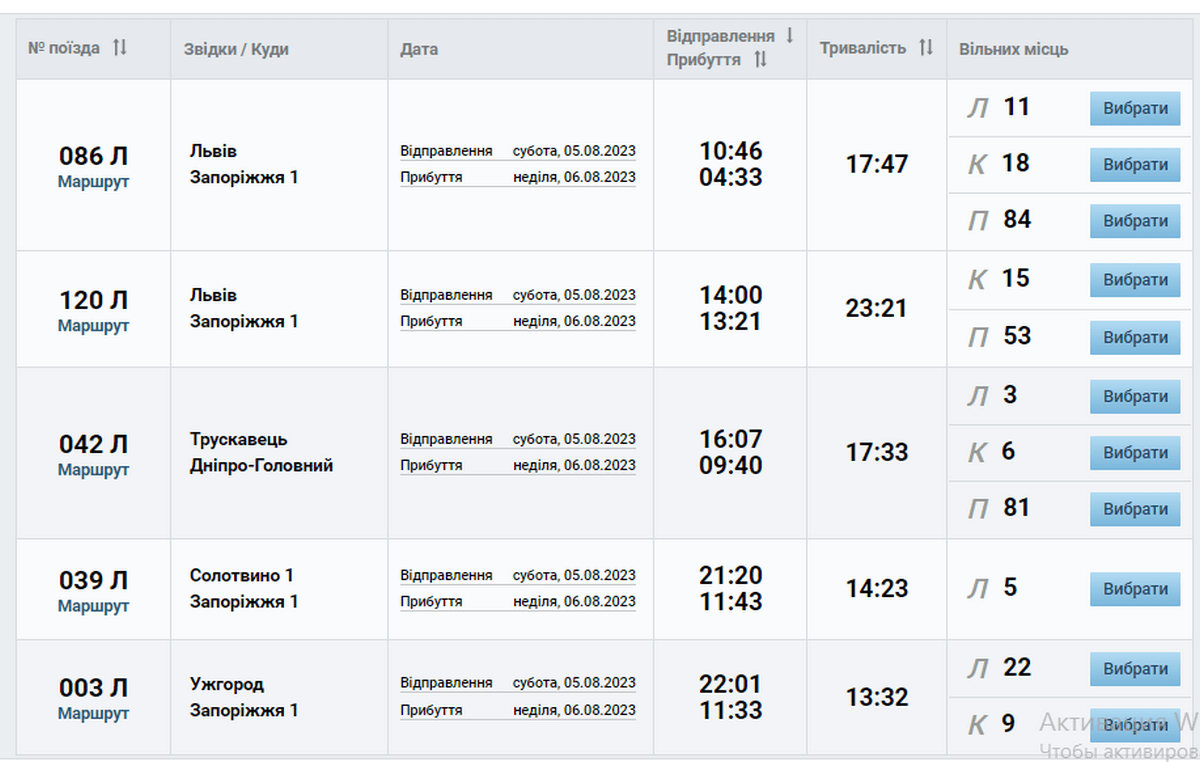The width and height of the screenshot is (1200, 762).
Task: Choose К class with 18 seats, train 086
Action: [1135, 165]
